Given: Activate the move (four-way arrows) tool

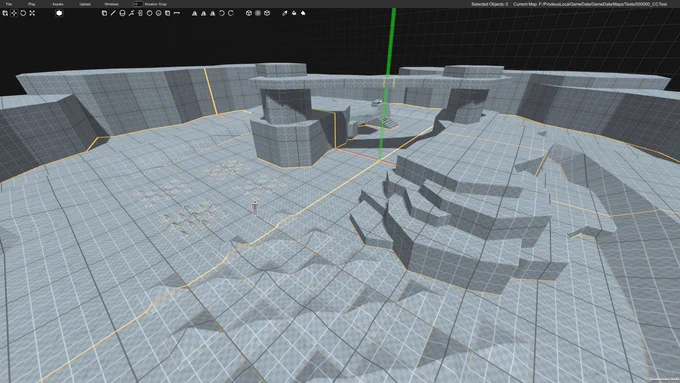Looking at the screenshot, I should coord(14,13).
